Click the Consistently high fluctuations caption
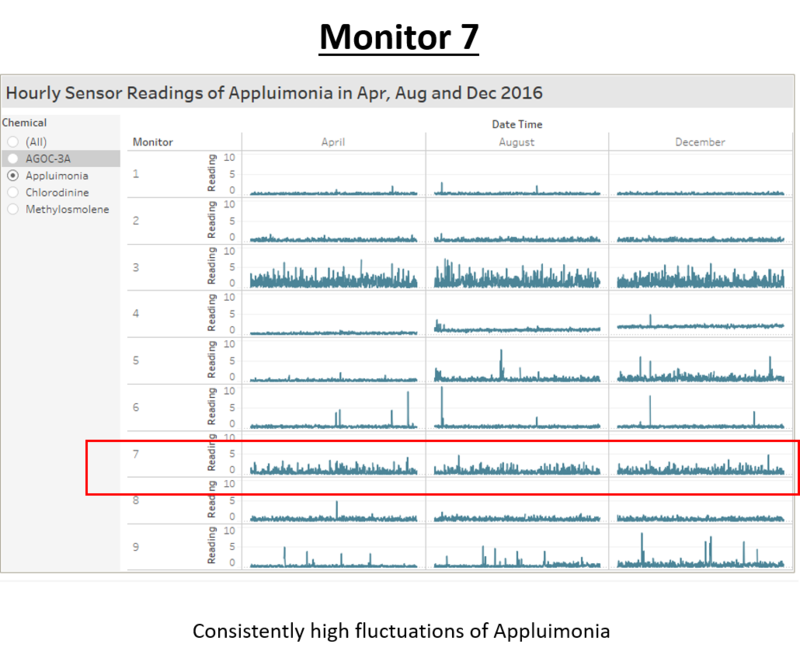800x658 pixels. click(401, 631)
